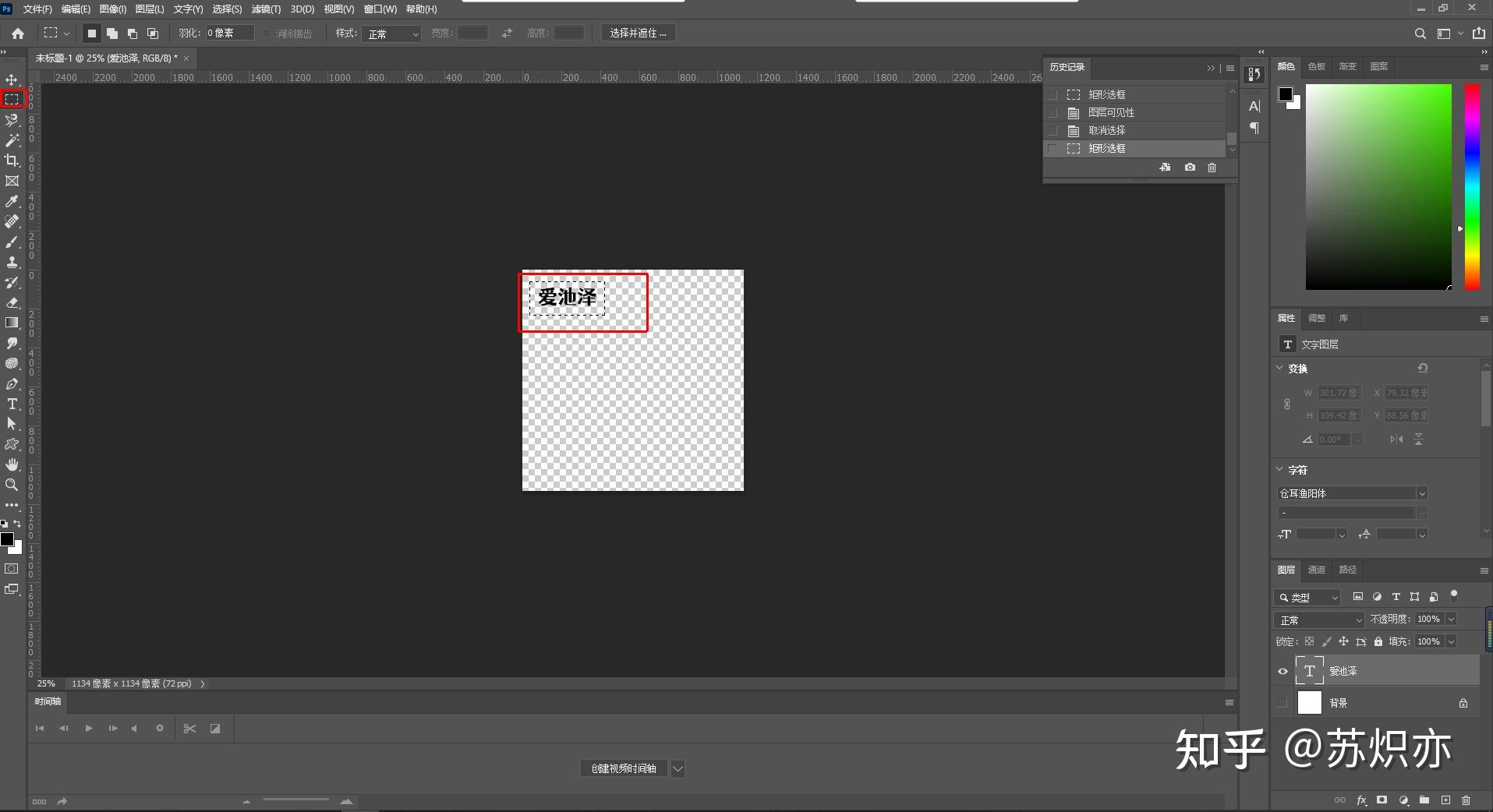Click 创建视频时间轴 button
The image size is (1493, 812).
[624, 768]
